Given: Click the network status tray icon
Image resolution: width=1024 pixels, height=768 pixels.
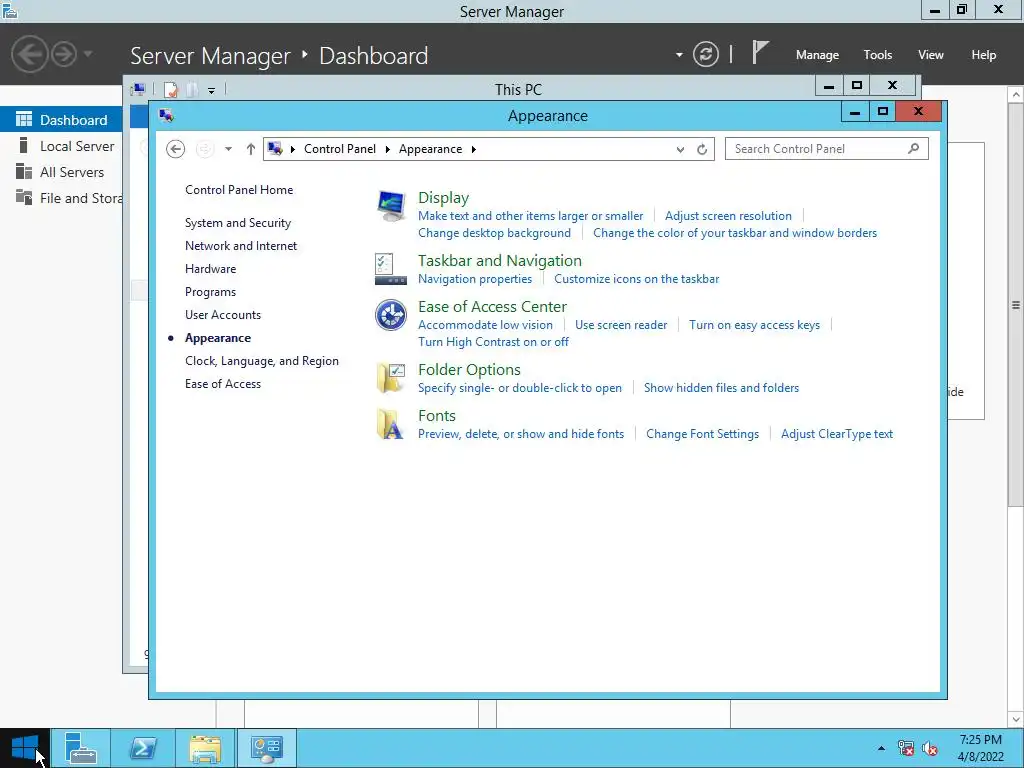Looking at the screenshot, I should [x=906, y=748].
